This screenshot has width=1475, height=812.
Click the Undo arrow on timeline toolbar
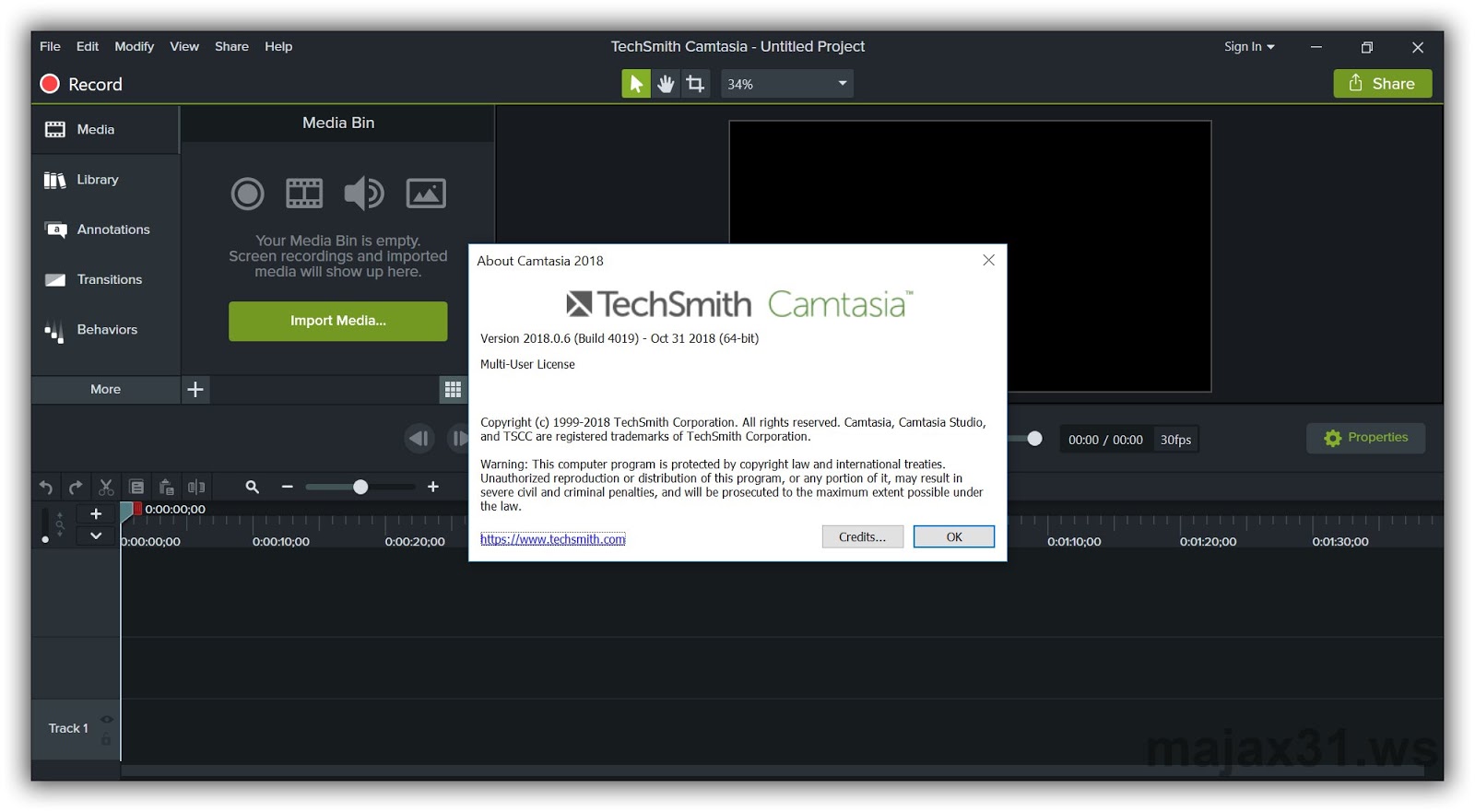click(46, 487)
